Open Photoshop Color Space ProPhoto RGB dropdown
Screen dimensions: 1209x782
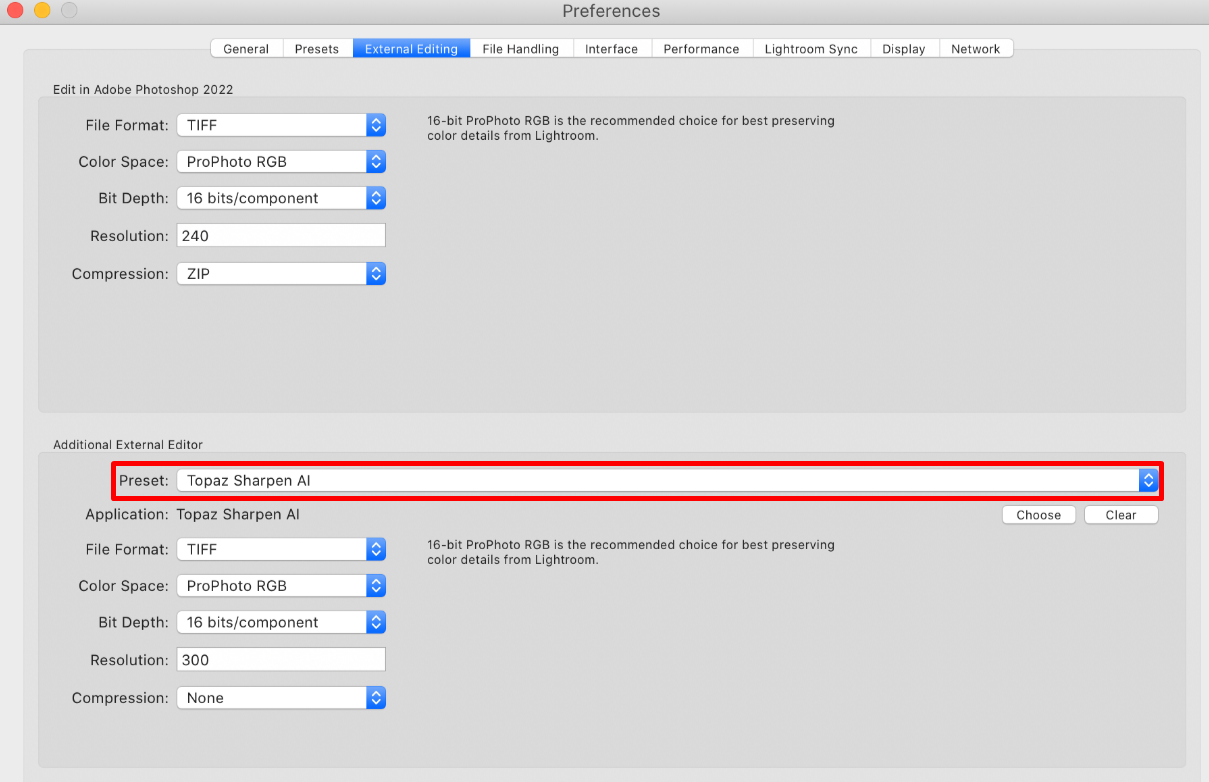click(x=281, y=161)
